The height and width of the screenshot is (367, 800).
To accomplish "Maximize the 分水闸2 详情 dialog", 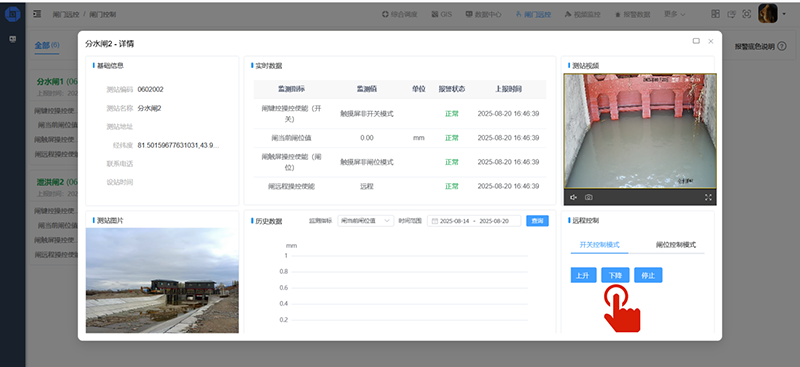I will tap(696, 41).
